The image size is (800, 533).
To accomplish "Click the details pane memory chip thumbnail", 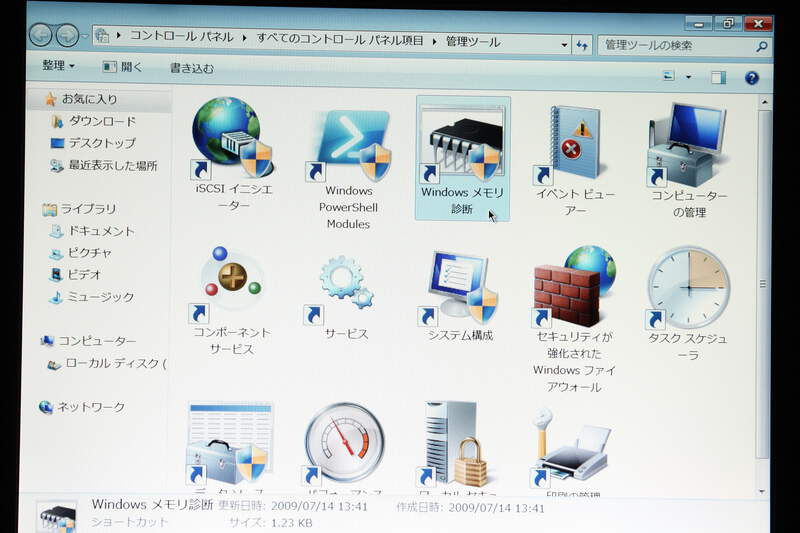I will coord(58,518).
